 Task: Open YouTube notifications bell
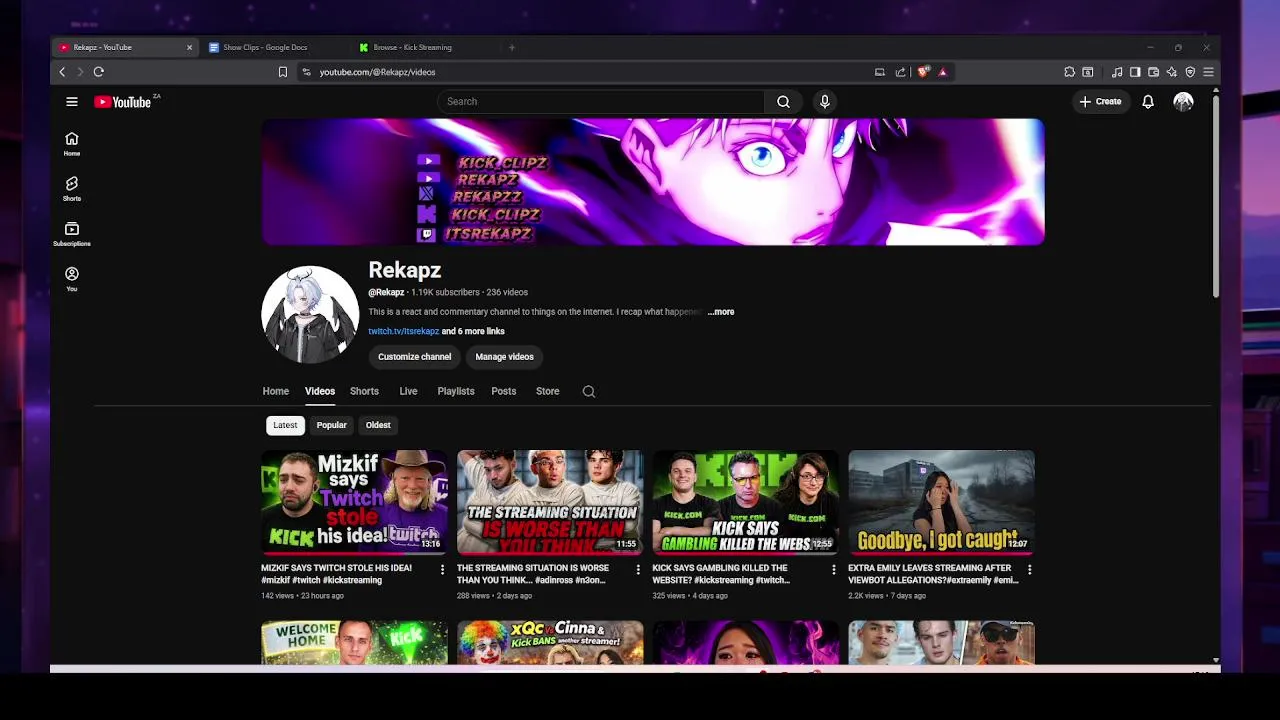pyautogui.click(x=1148, y=101)
